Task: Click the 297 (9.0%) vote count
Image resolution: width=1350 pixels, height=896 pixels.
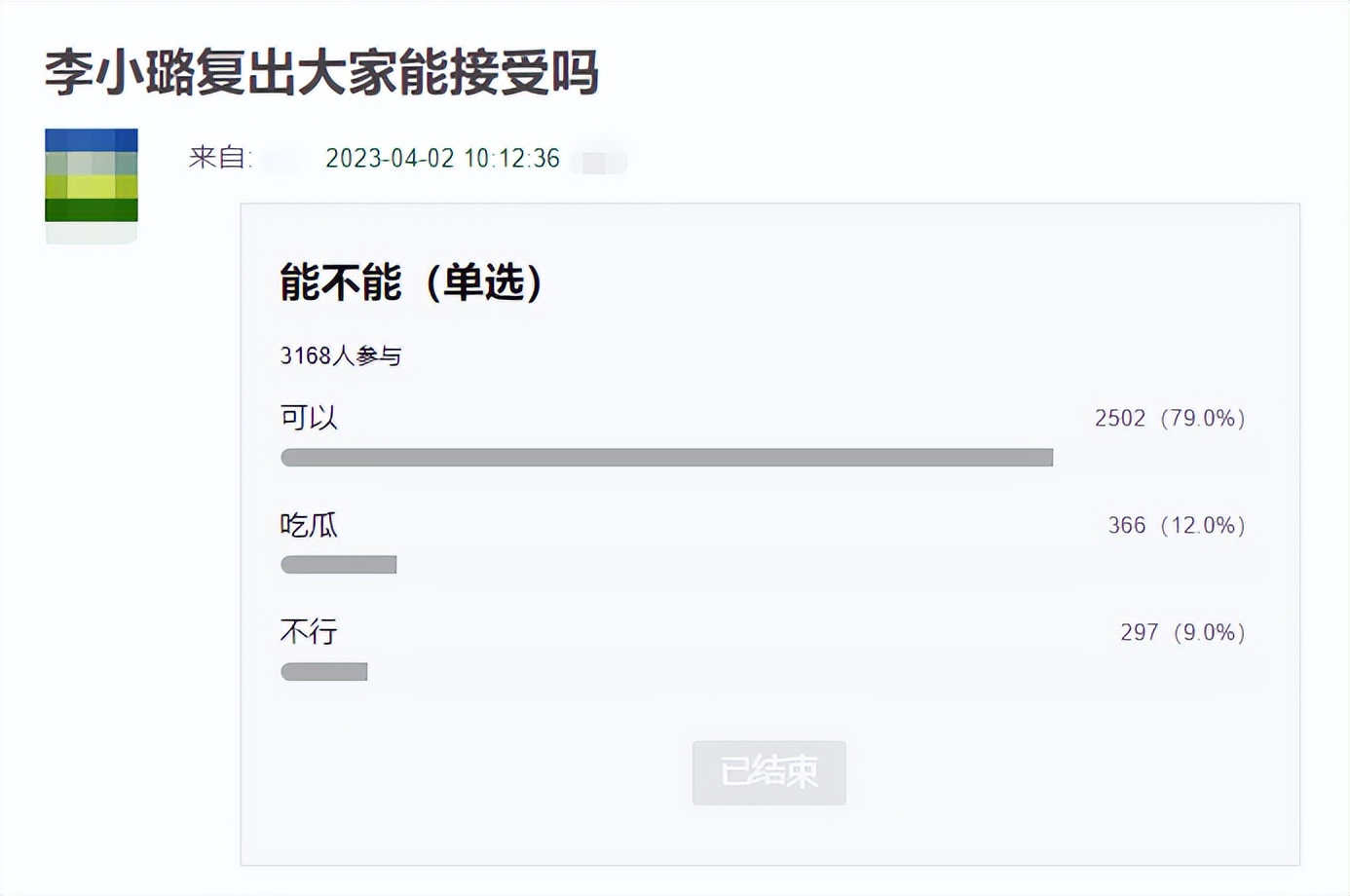Action: point(1182,632)
